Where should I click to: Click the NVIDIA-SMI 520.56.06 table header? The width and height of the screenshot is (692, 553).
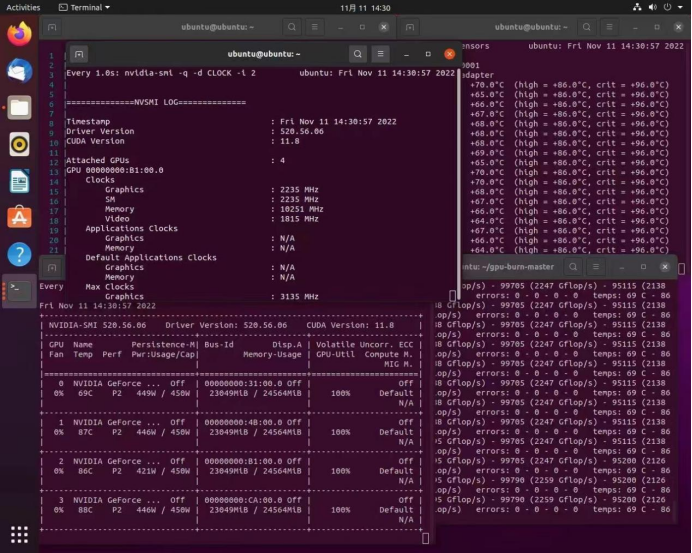(97, 325)
